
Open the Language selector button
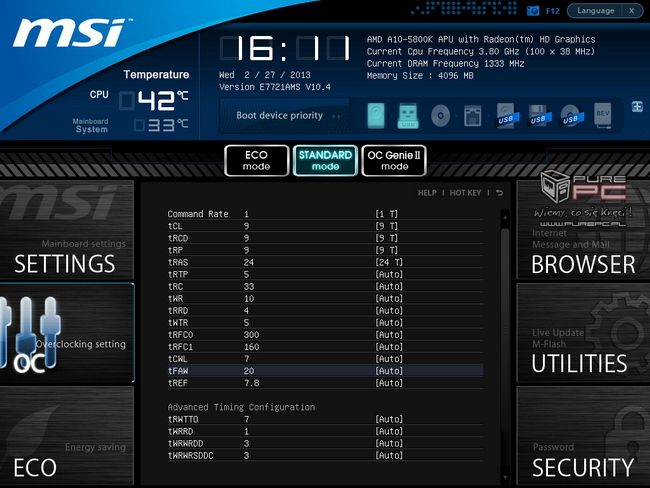point(595,11)
